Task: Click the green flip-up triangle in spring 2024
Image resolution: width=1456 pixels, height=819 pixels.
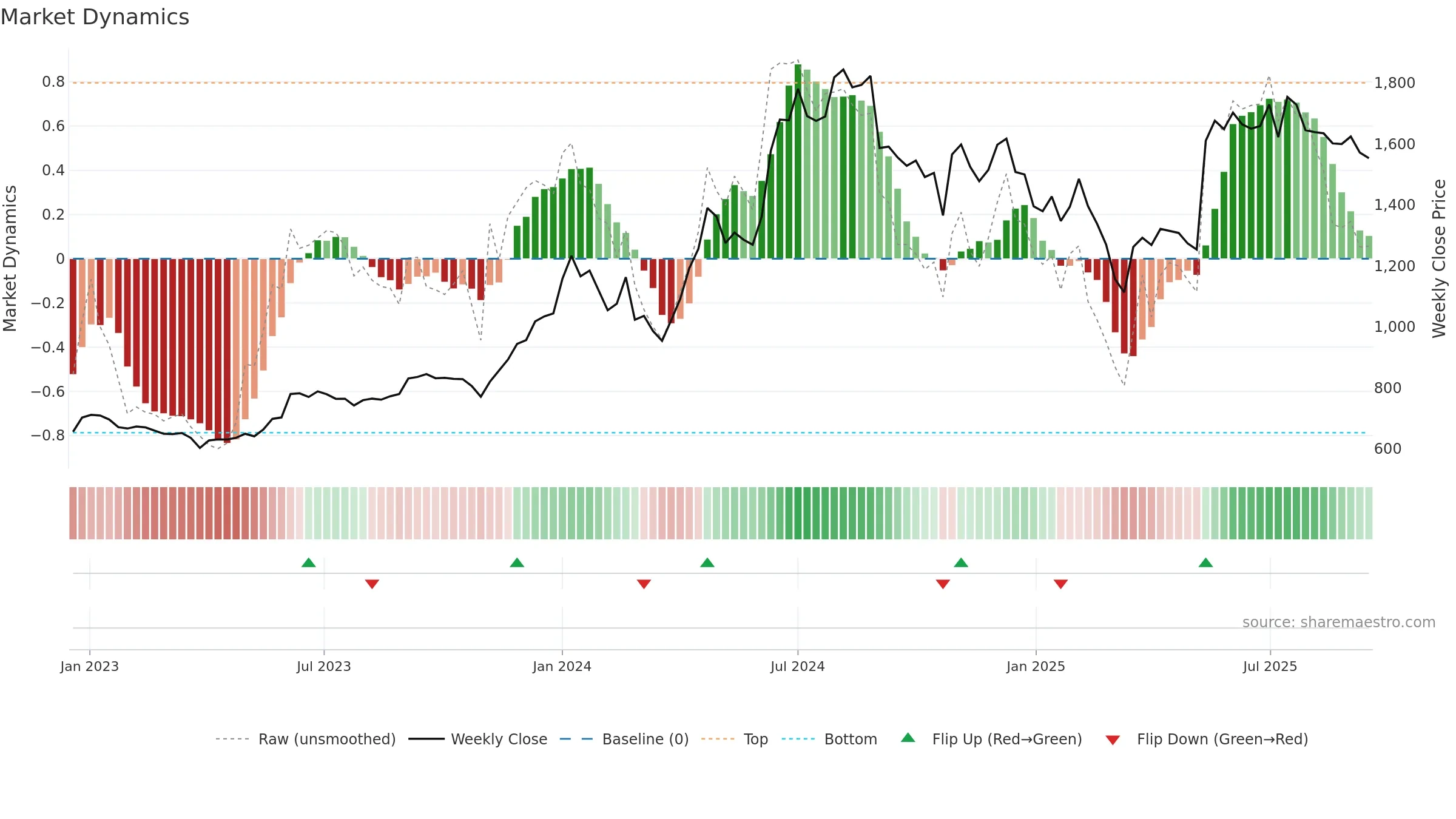Action: pyautogui.click(x=707, y=562)
